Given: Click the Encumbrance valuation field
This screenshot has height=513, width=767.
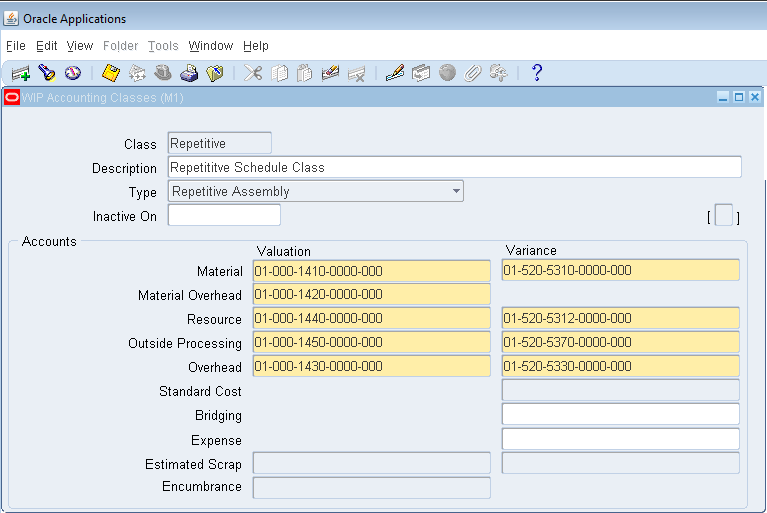Looking at the screenshot, I should tap(372, 488).
